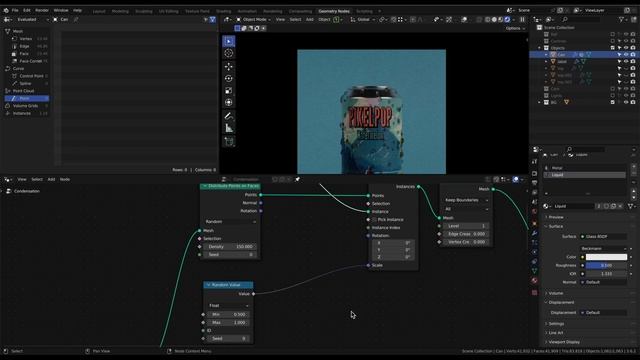
Task: Select the Volume Grids item in spreadsheet
Action: click(27, 106)
